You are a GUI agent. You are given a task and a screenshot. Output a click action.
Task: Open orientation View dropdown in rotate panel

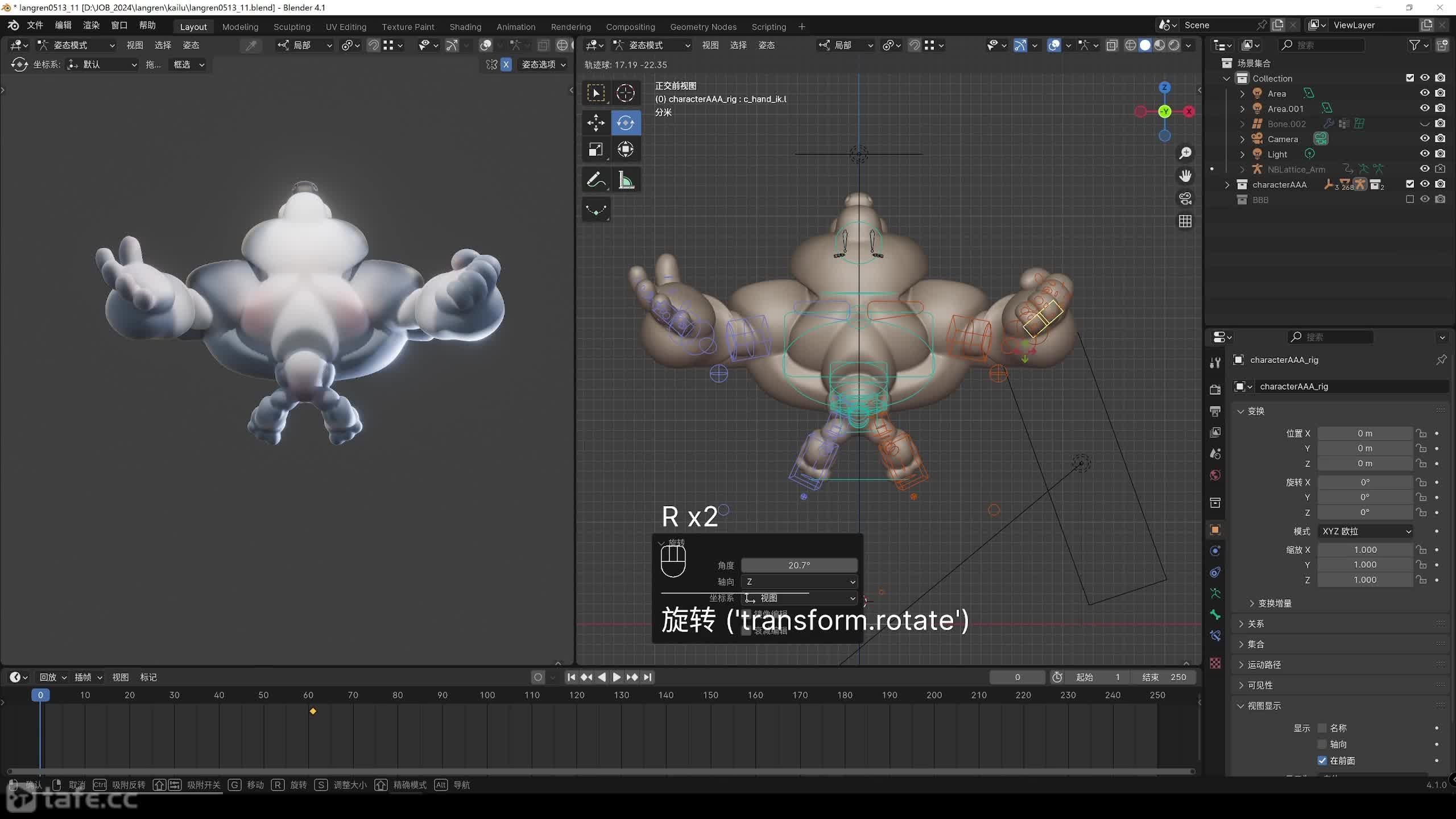799,598
